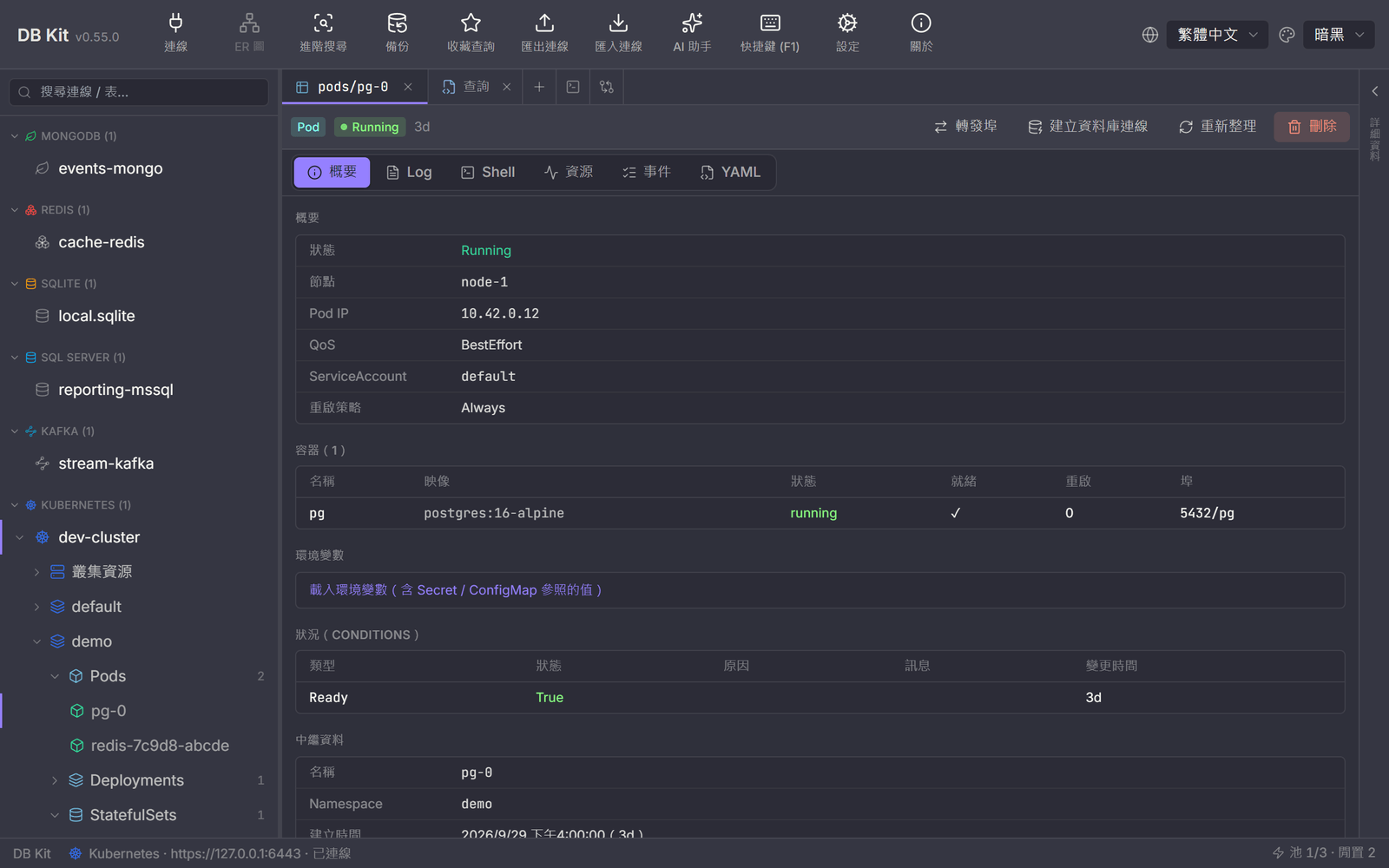Open the 暗黑 theme dropdown
This screenshot has width=1389, height=868.
pos(1339,35)
